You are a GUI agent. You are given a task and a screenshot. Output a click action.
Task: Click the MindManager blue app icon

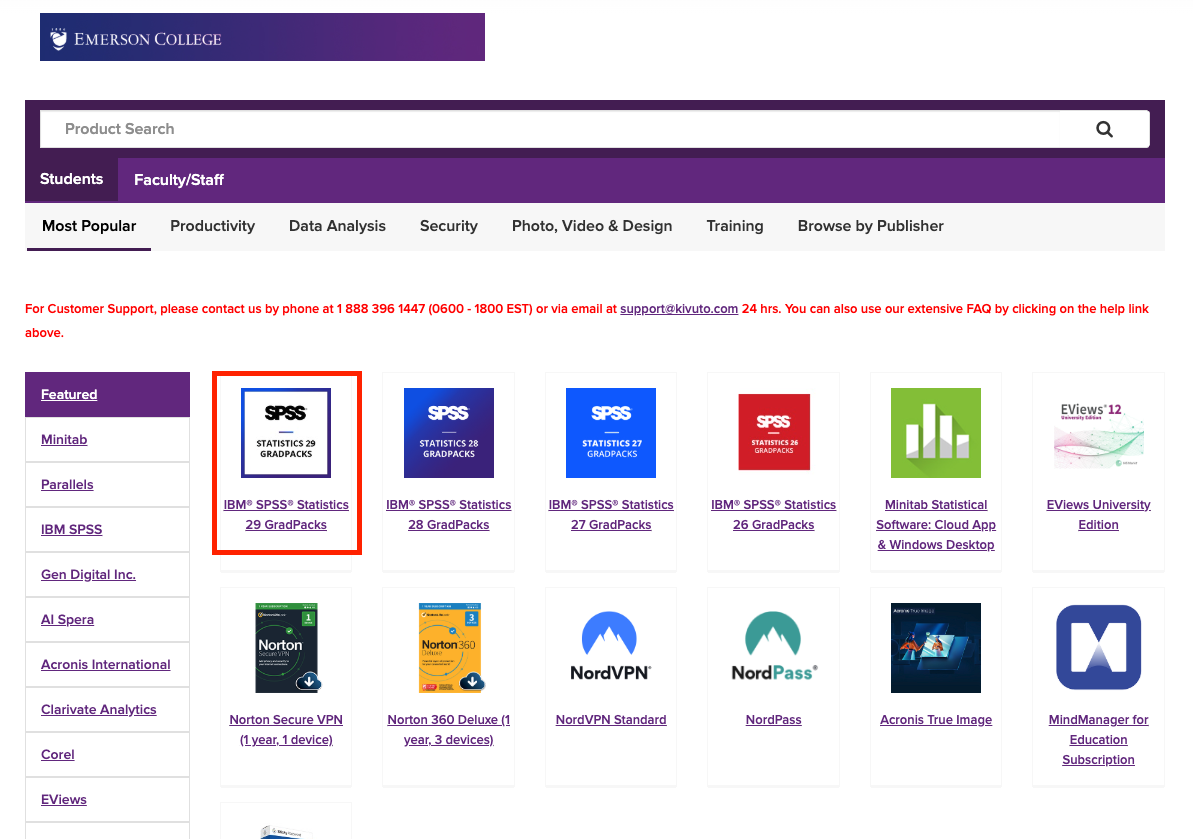tap(1098, 647)
